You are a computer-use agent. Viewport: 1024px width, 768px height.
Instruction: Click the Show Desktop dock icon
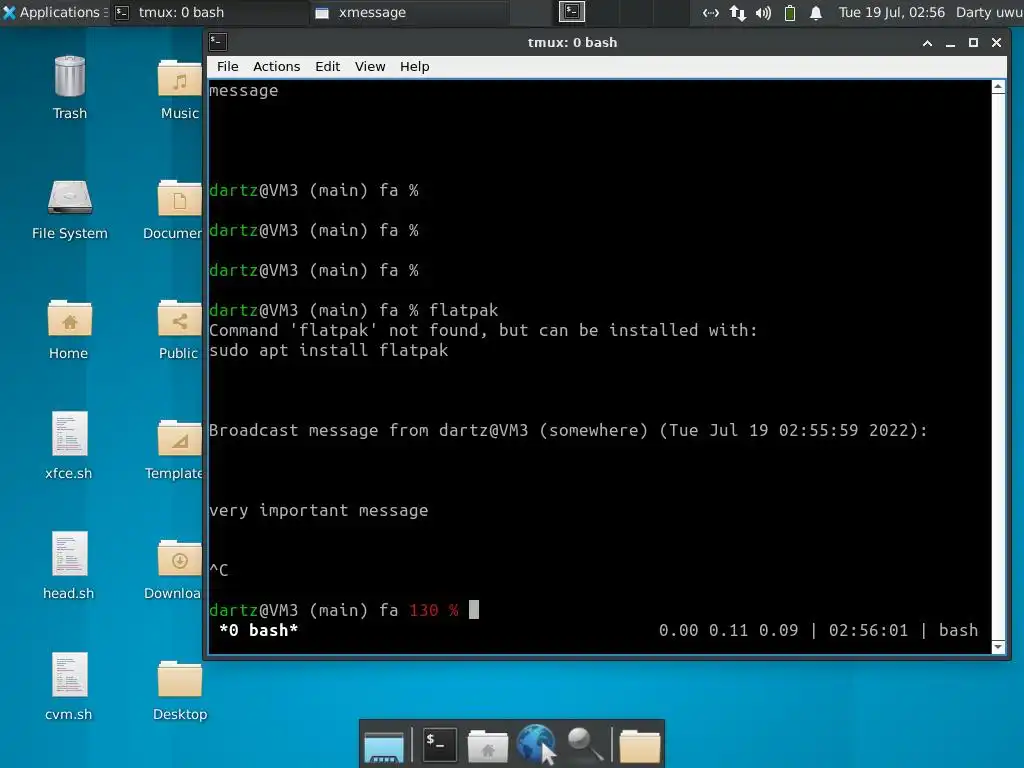pos(384,746)
